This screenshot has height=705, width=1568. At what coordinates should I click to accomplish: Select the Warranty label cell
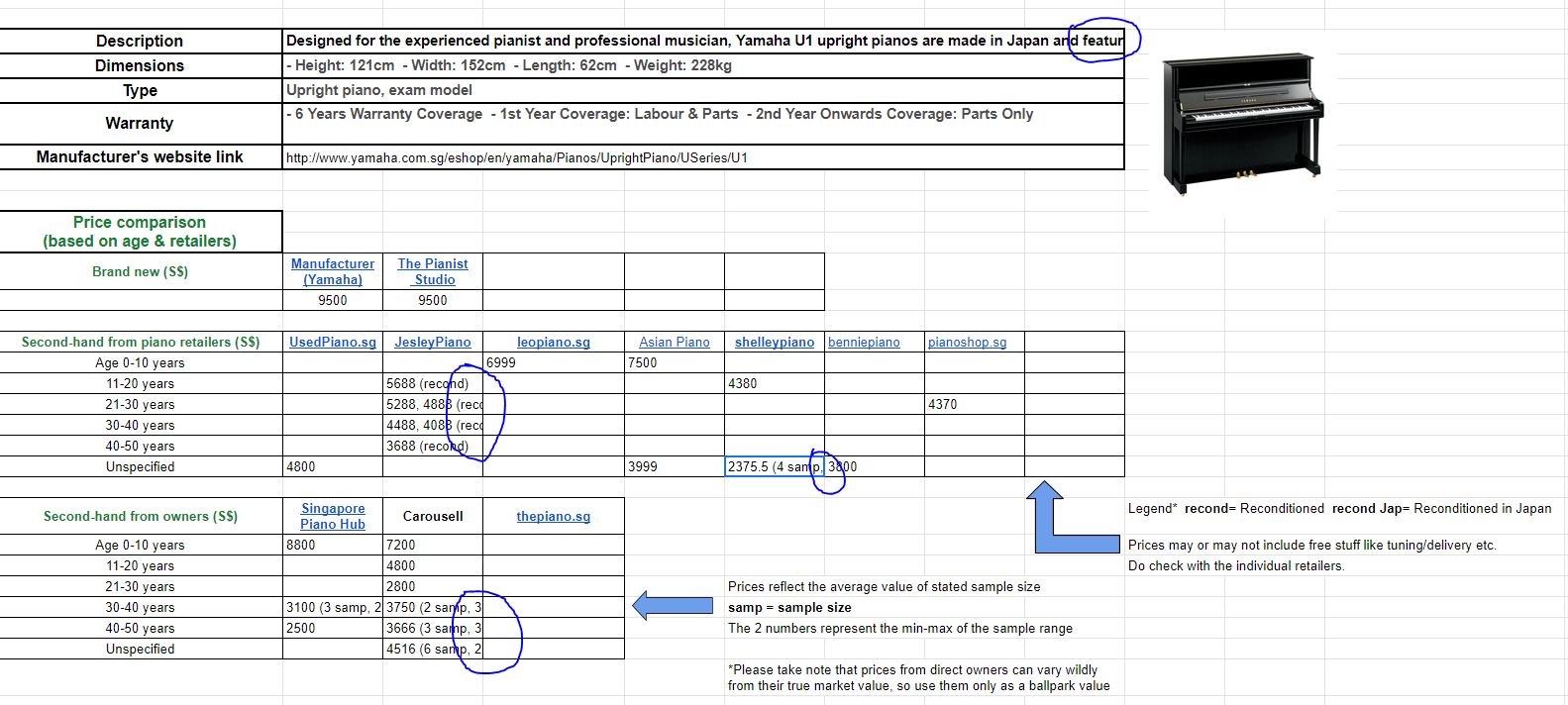coord(140,123)
